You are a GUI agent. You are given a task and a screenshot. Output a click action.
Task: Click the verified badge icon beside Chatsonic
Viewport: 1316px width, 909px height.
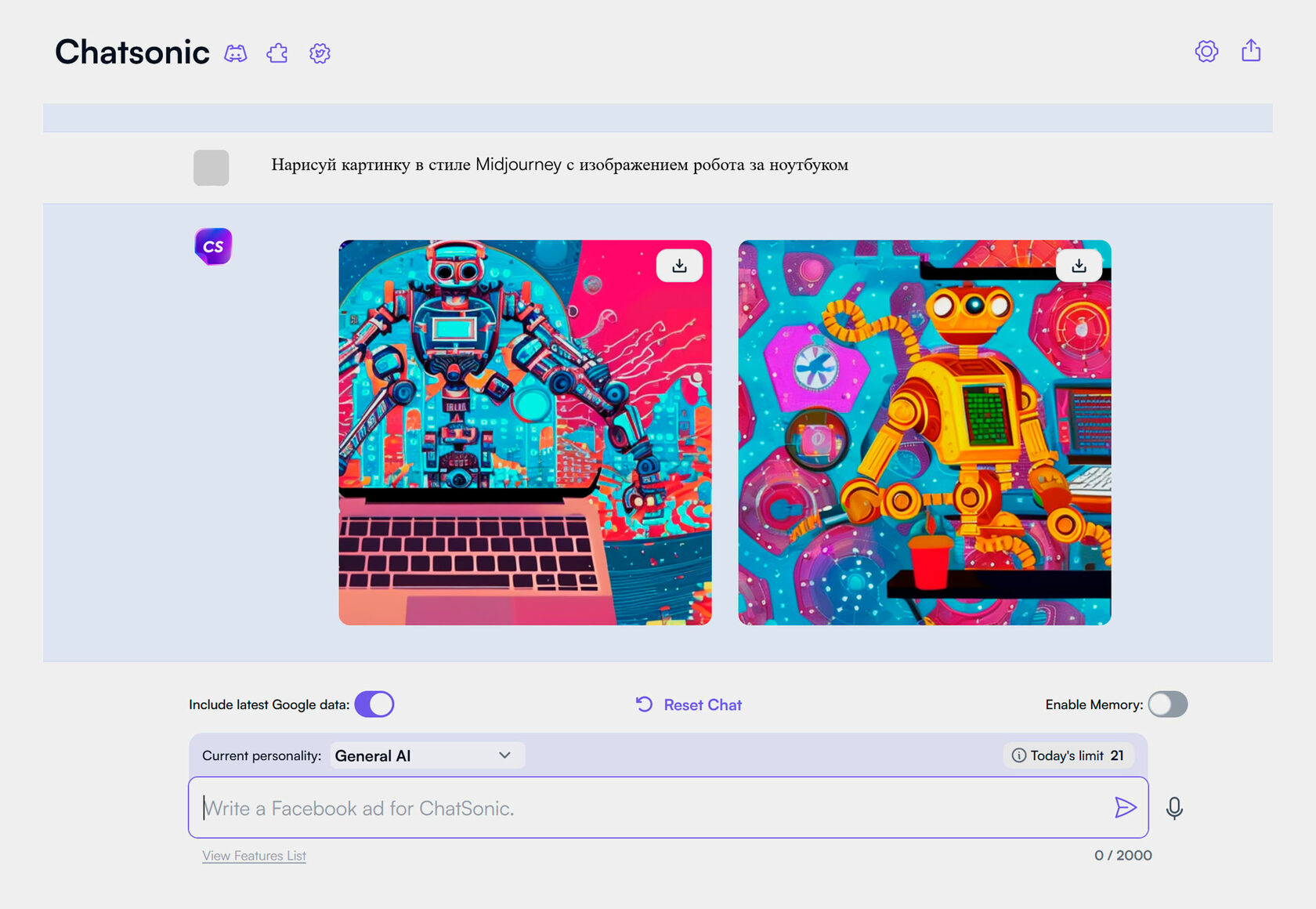point(320,53)
